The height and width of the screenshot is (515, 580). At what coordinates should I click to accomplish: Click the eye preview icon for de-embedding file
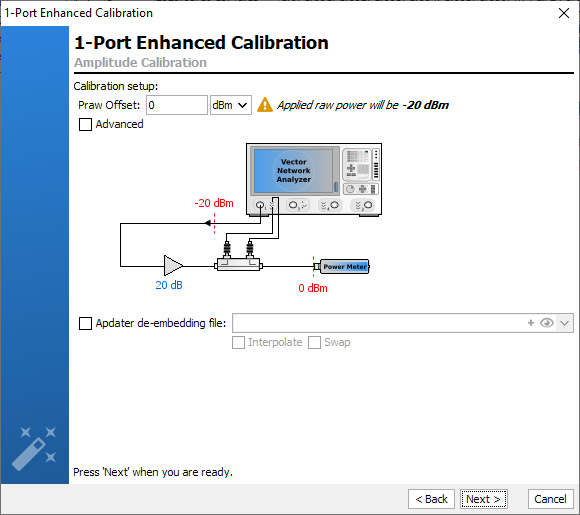point(547,323)
